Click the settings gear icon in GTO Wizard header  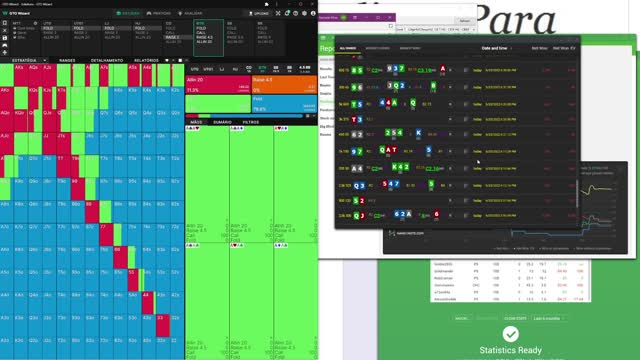304,13
